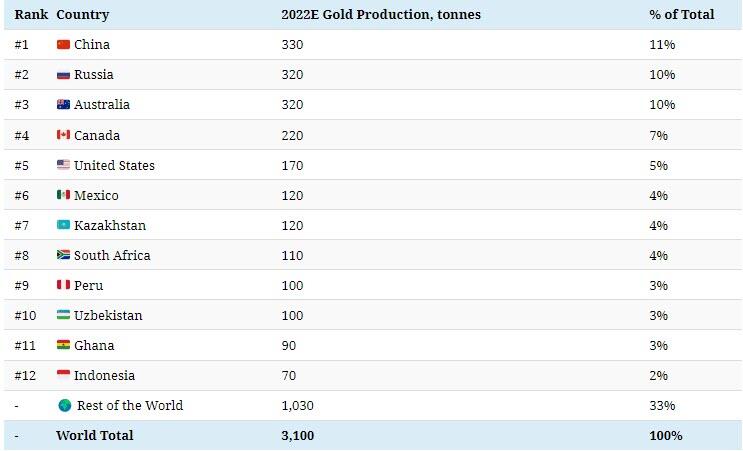Click the % of Total column header

tap(681, 15)
